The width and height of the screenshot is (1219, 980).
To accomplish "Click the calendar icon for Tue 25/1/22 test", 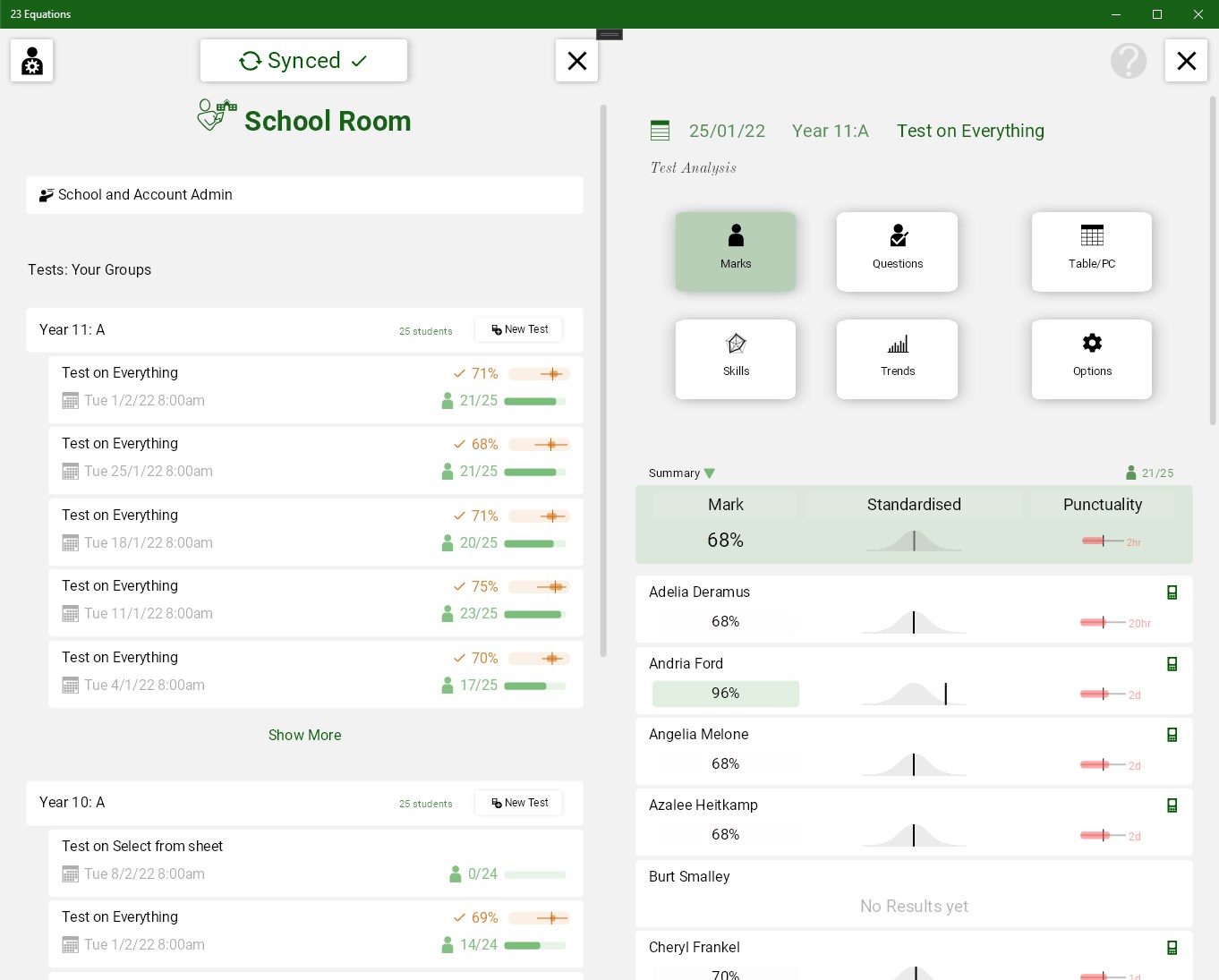I will pos(70,472).
